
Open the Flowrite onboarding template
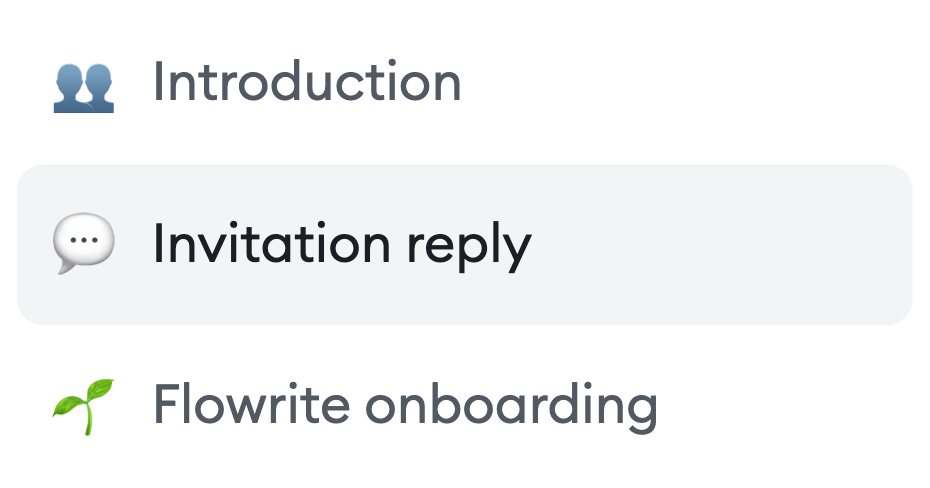point(404,405)
